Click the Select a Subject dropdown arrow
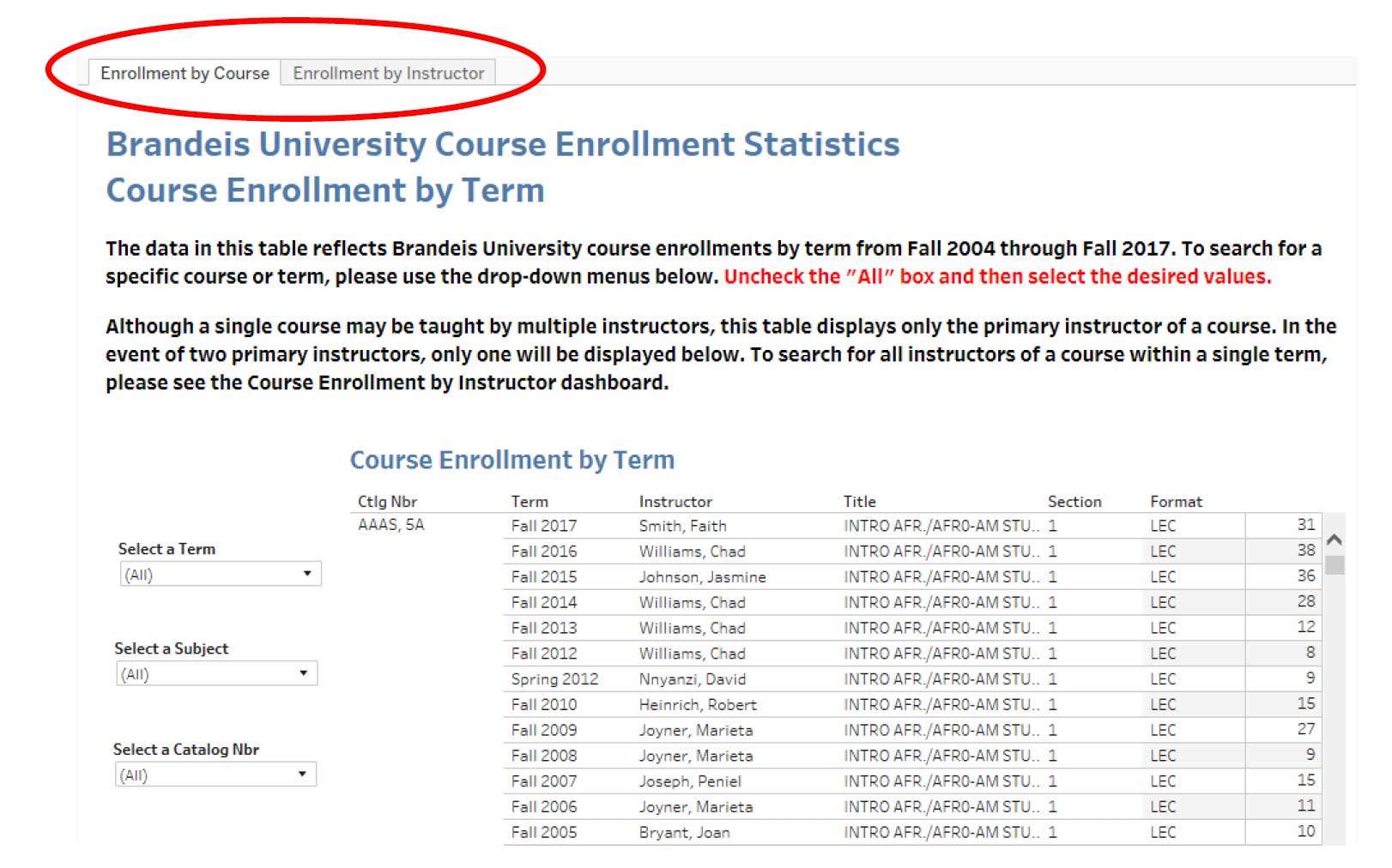The height and width of the screenshot is (868, 1392). pos(307,674)
